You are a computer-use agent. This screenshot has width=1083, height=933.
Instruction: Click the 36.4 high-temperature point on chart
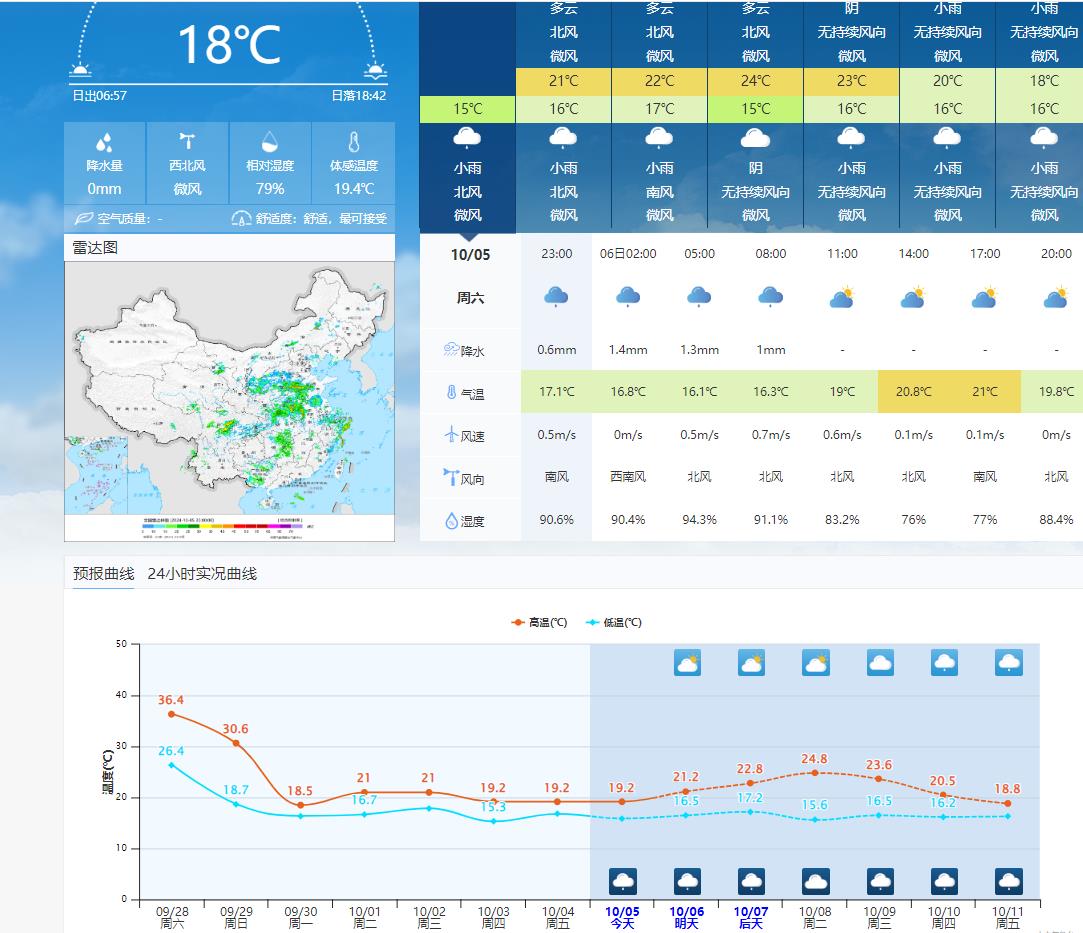pos(171,714)
